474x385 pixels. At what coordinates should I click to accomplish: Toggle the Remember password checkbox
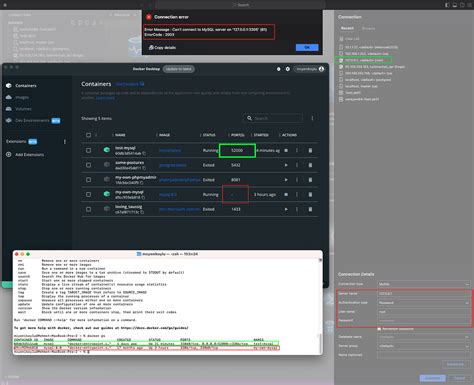pos(379,329)
